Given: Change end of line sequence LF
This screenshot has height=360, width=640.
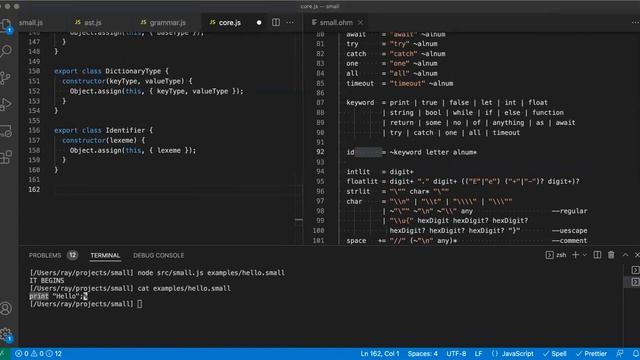Looking at the screenshot, I should pyautogui.click(x=478, y=353).
